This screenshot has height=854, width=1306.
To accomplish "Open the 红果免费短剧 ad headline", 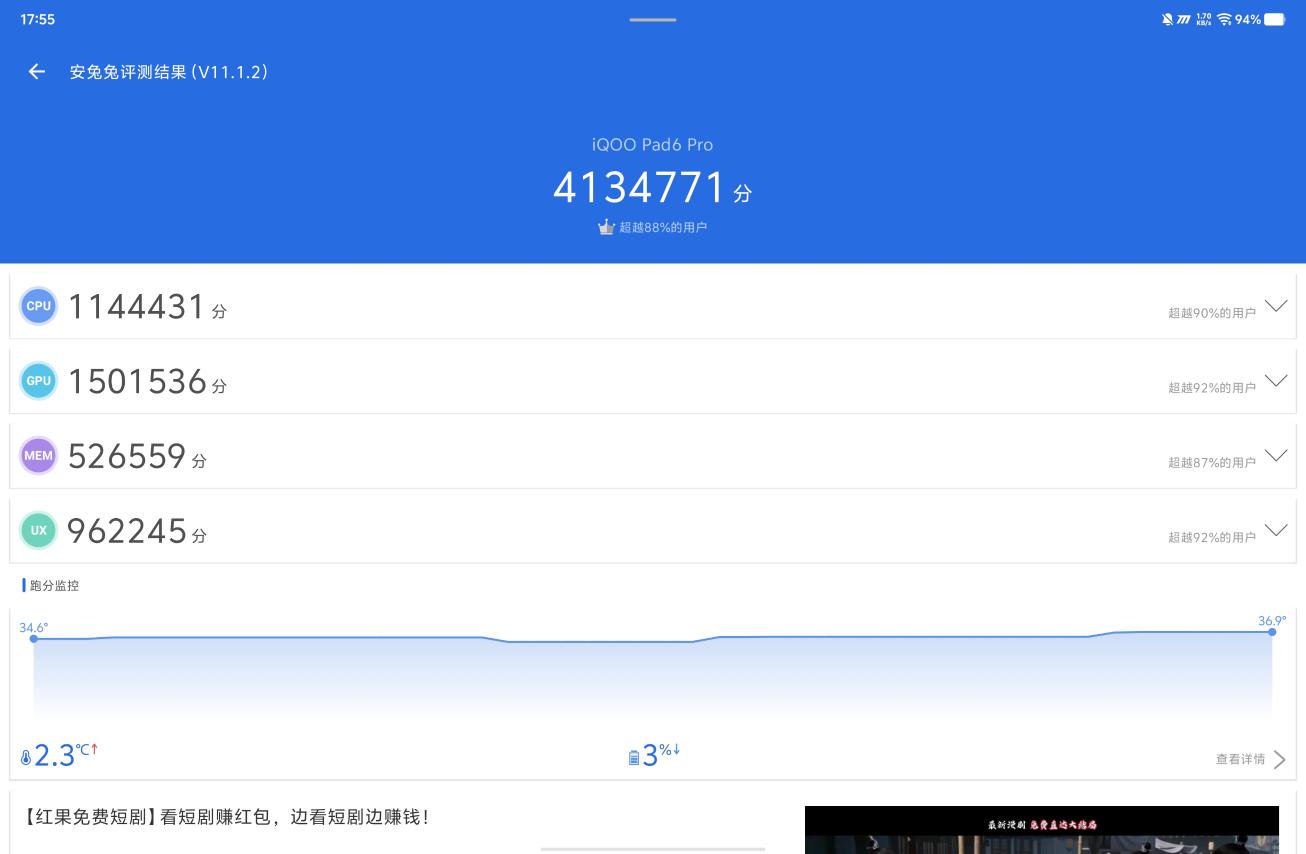I will [225, 817].
